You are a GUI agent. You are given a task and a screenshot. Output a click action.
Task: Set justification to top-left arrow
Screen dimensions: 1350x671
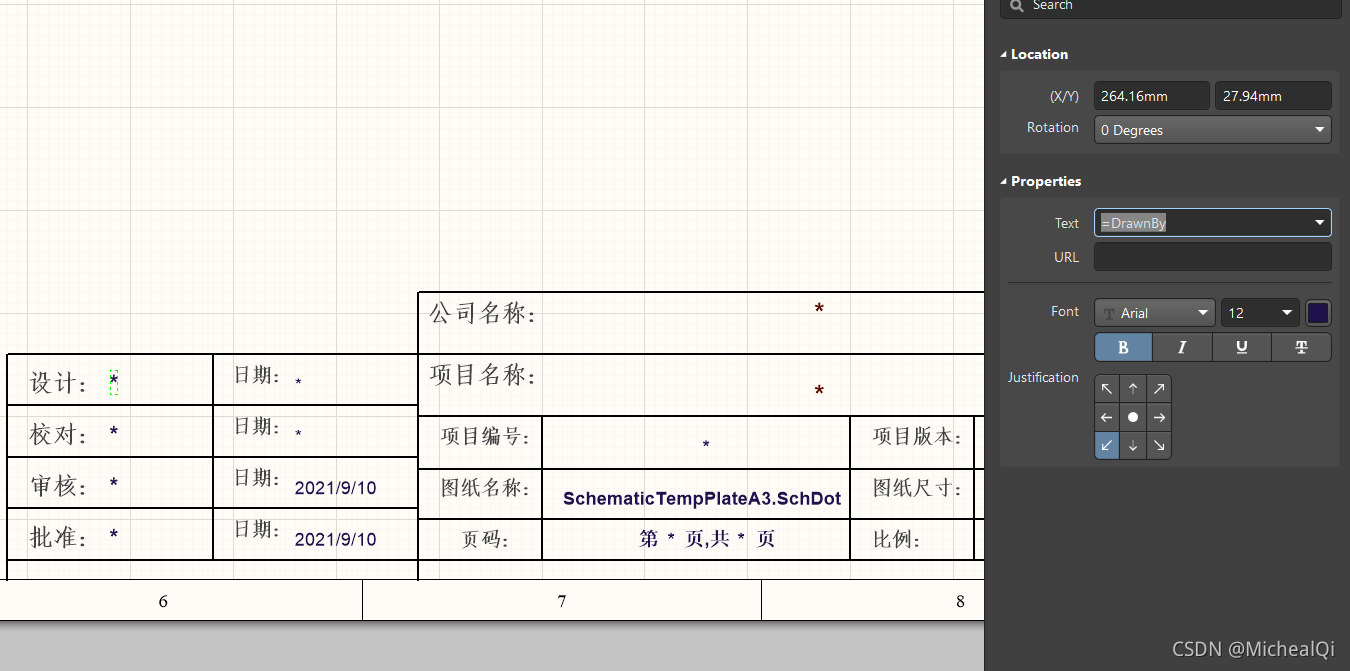coord(1107,389)
